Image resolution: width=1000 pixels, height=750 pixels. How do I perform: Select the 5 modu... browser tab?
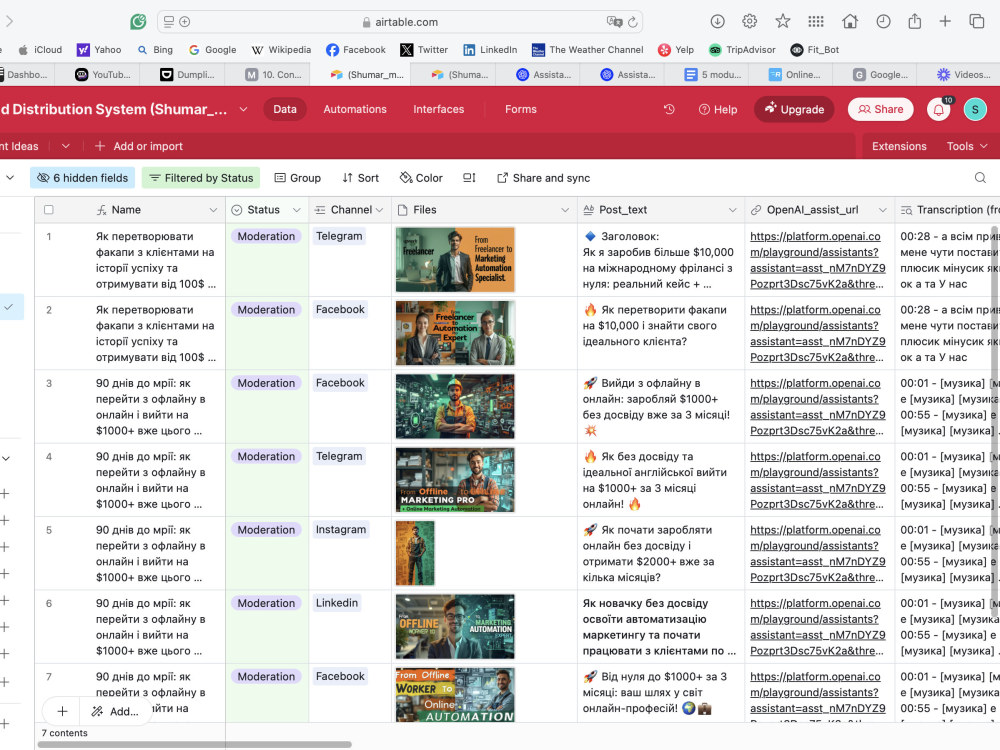(x=713, y=75)
